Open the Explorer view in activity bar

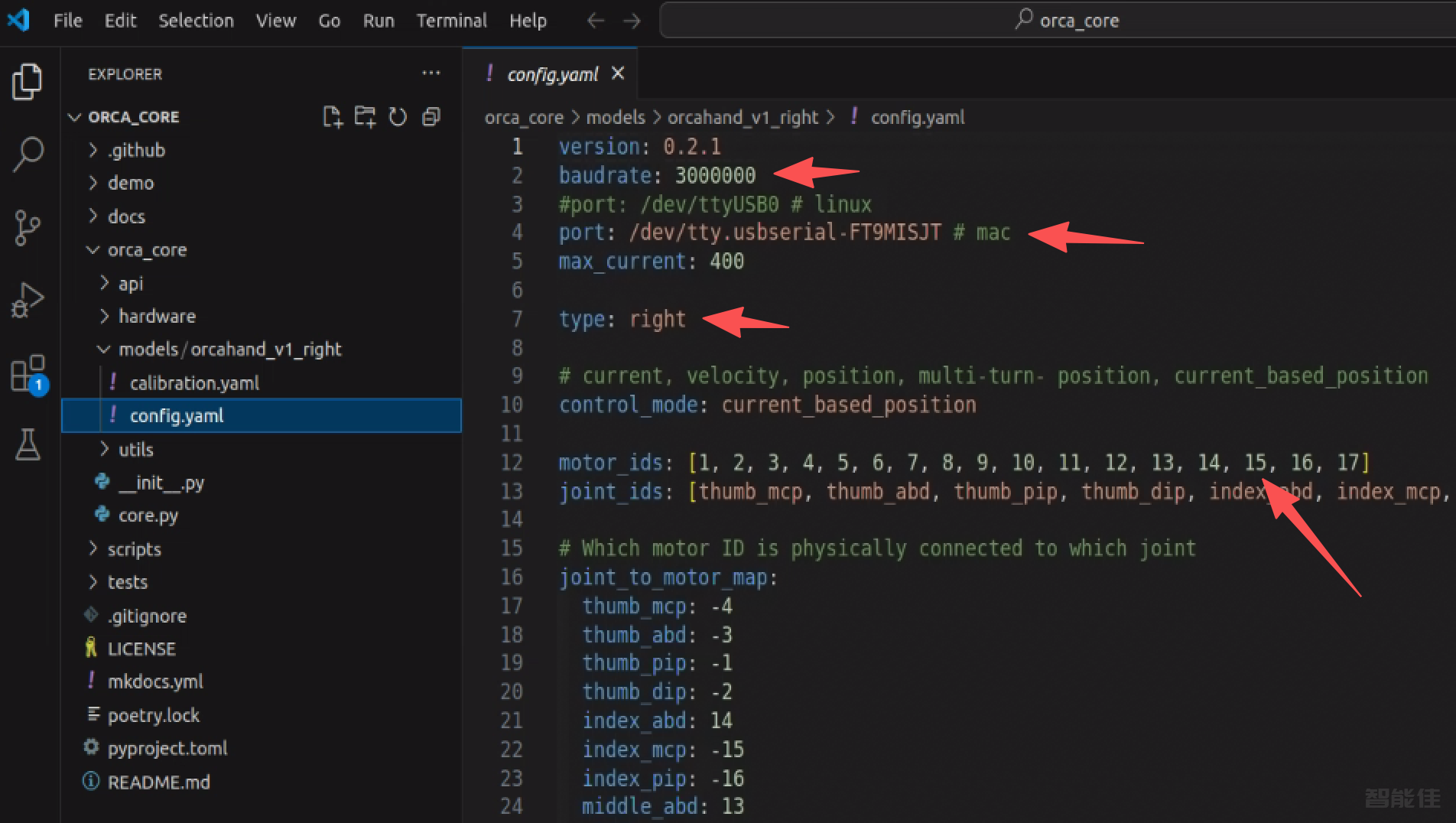pyautogui.click(x=28, y=81)
